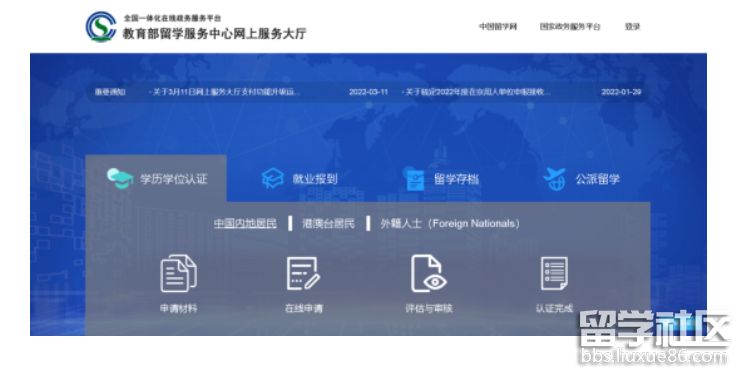744x378 pixels.
Task: Click the CSCSE logo in header
Action: (101, 27)
